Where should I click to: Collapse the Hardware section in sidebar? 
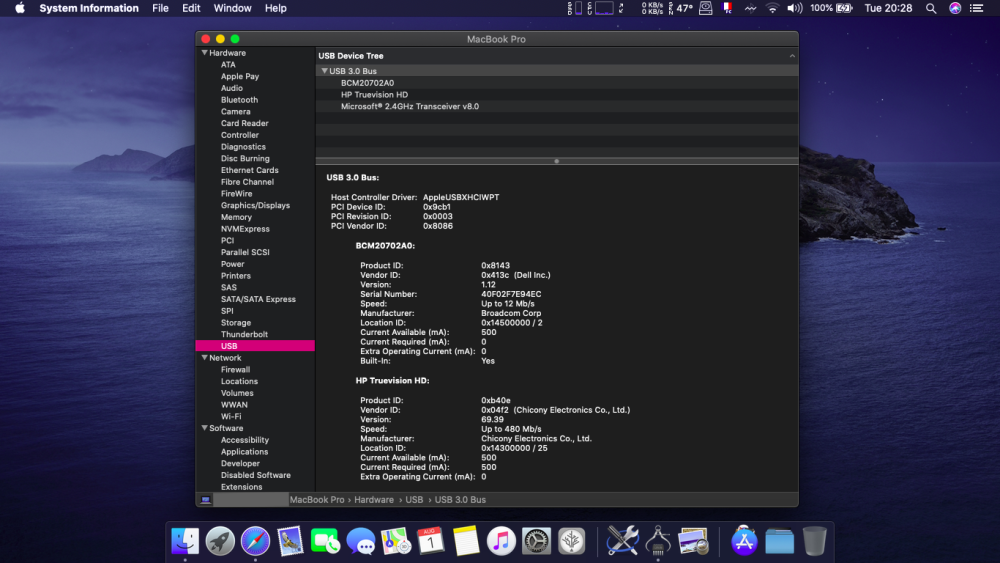(x=205, y=53)
